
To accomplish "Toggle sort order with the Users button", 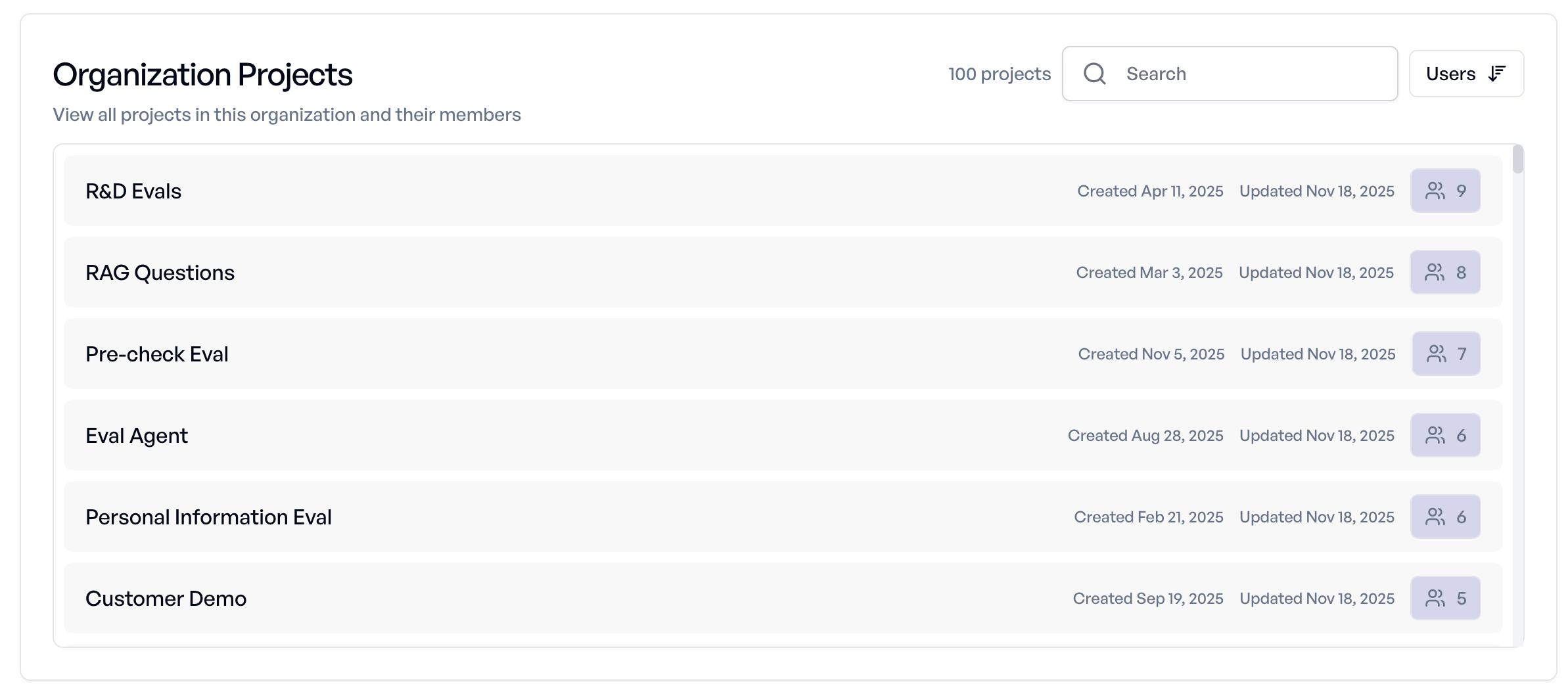I will tap(1465, 74).
